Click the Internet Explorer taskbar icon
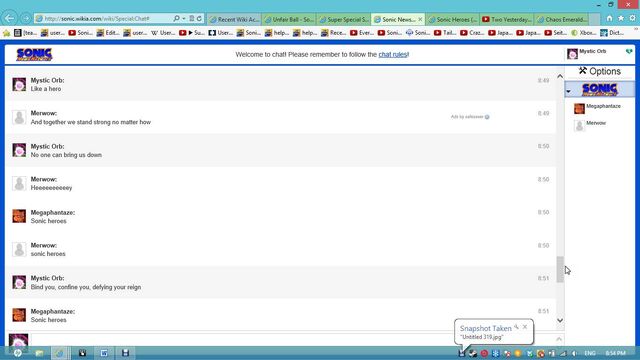 [60, 353]
